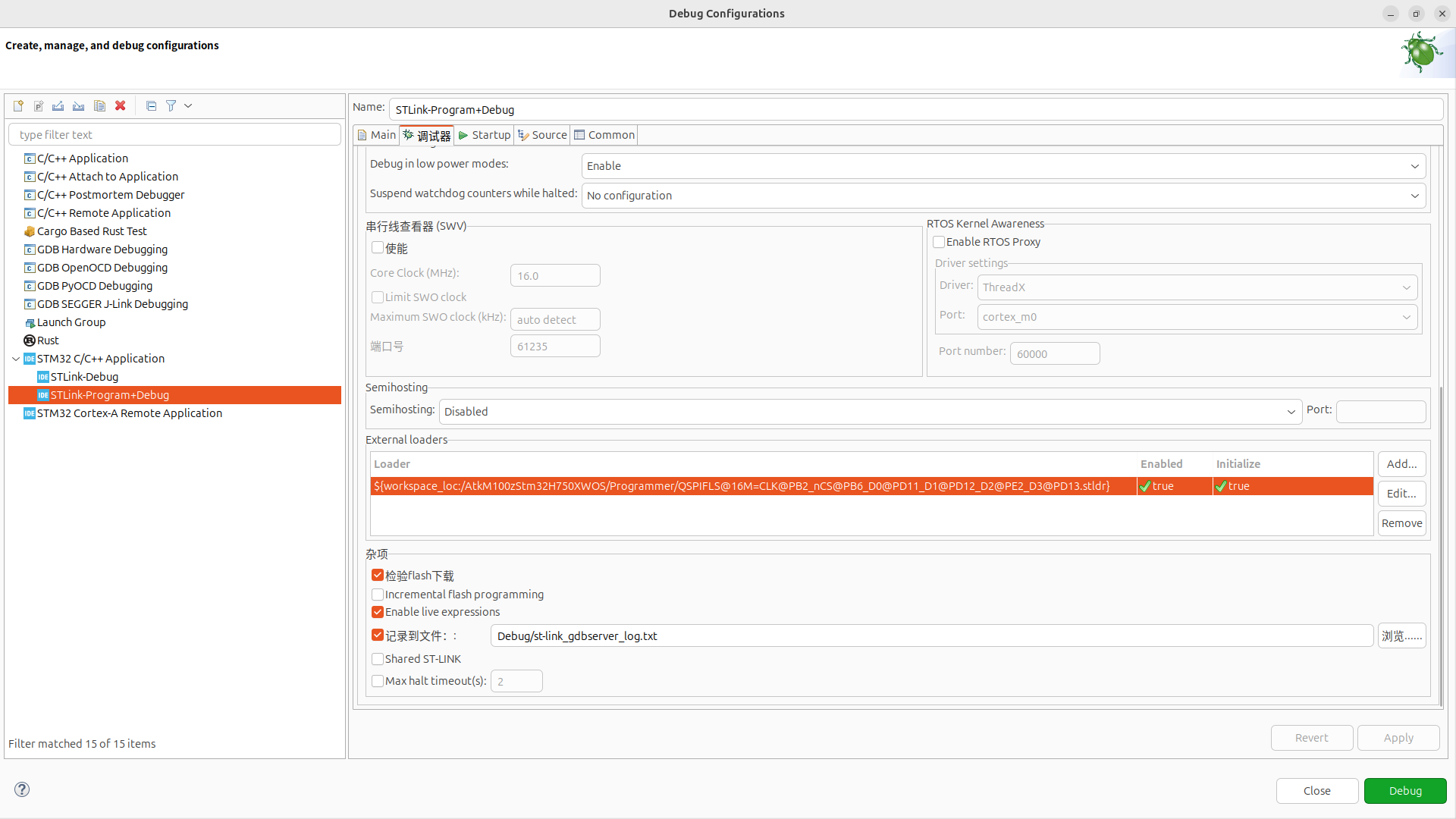This screenshot has width=1456, height=819.
Task: Select STM32 Cortex-A Remote Application
Action: [x=130, y=413]
